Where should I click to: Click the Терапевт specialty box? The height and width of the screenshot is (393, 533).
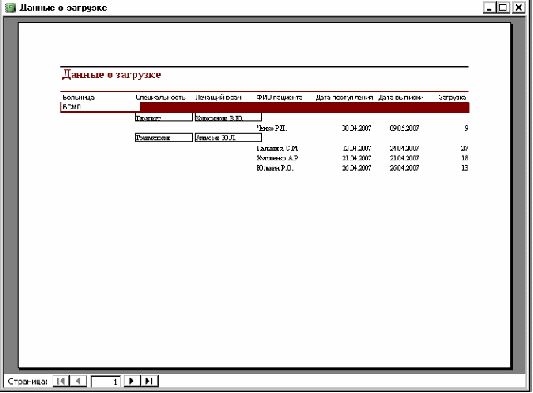click(164, 118)
